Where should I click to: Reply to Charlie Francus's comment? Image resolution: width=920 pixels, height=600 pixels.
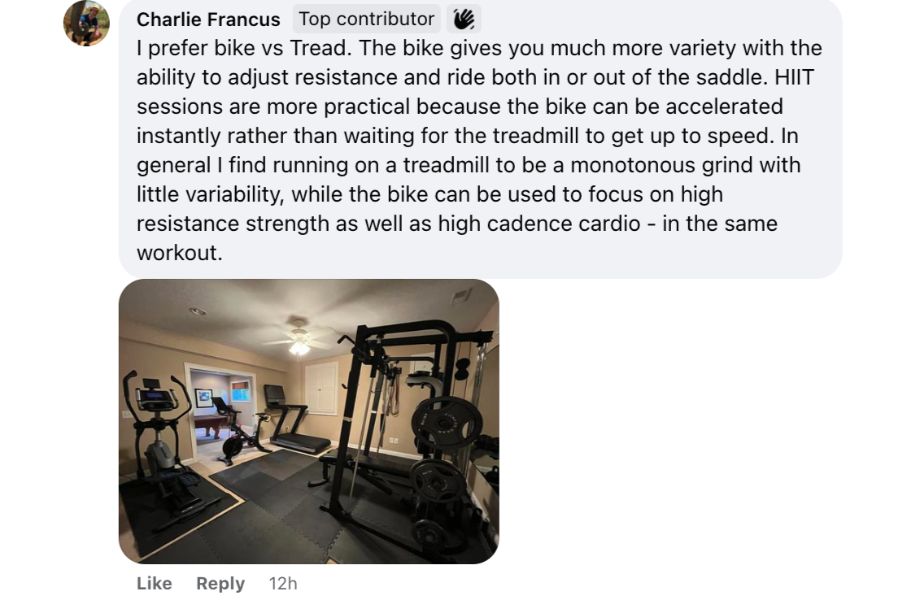click(x=220, y=583)
